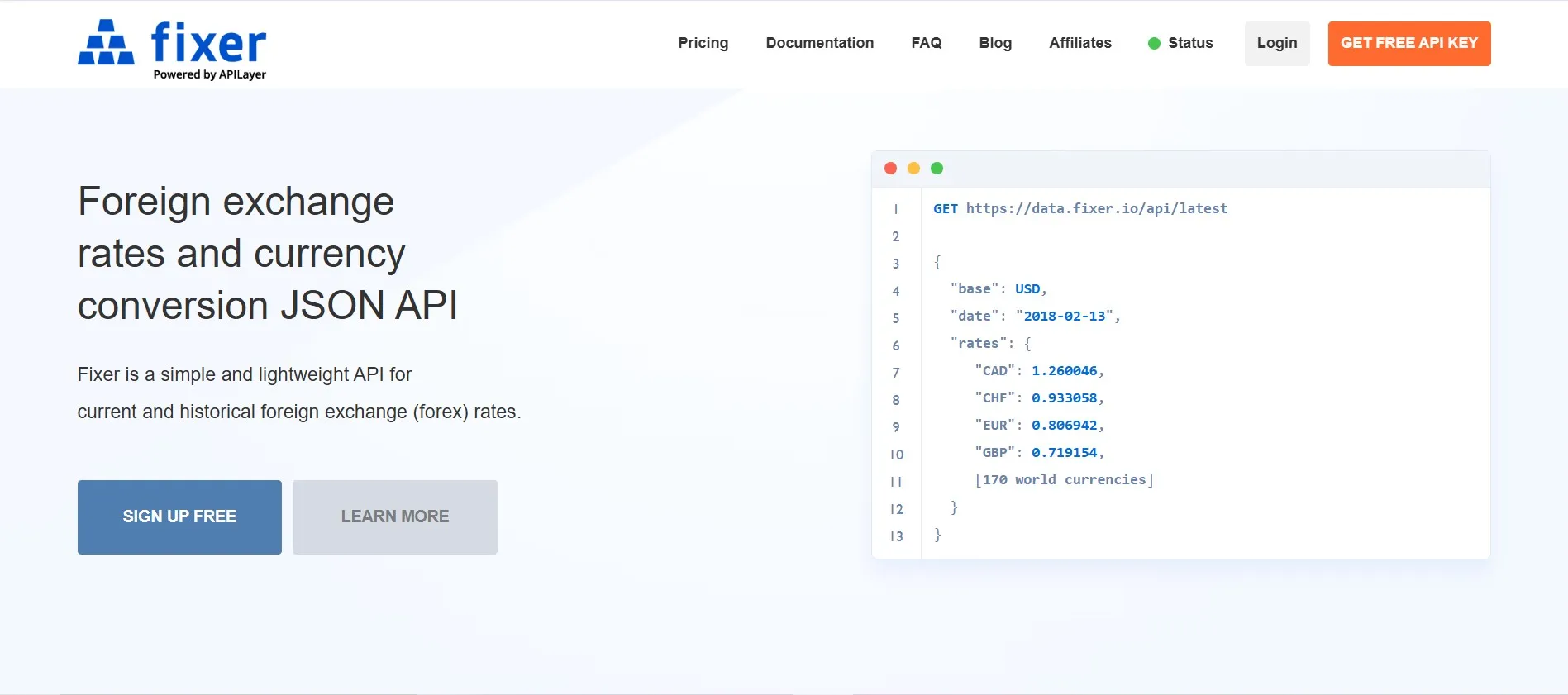1568x695 pixels.
Task: Check the Status page link
Action: 1190,43
